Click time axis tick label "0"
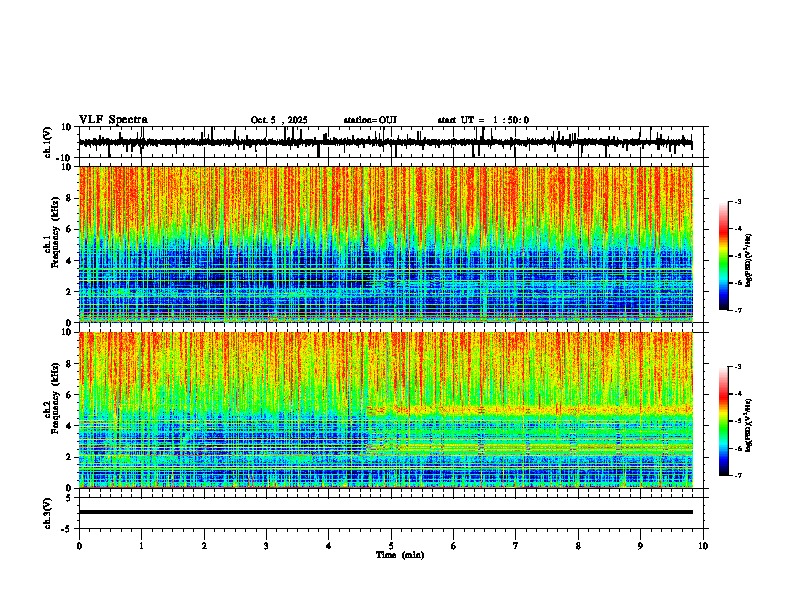The height and width of the screenshot is (612, 792). (x=79, y=546)
